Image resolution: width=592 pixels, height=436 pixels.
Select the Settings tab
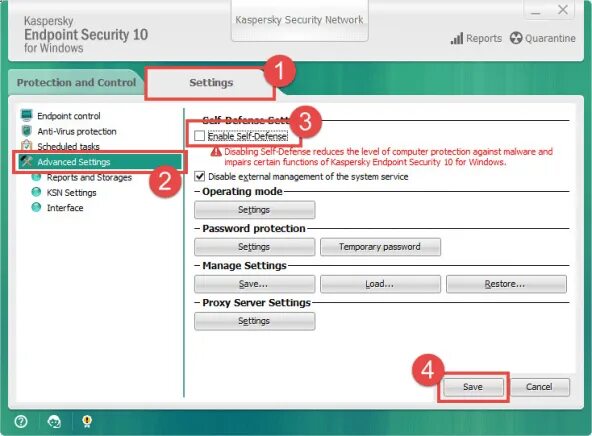[x=211, y=82]
